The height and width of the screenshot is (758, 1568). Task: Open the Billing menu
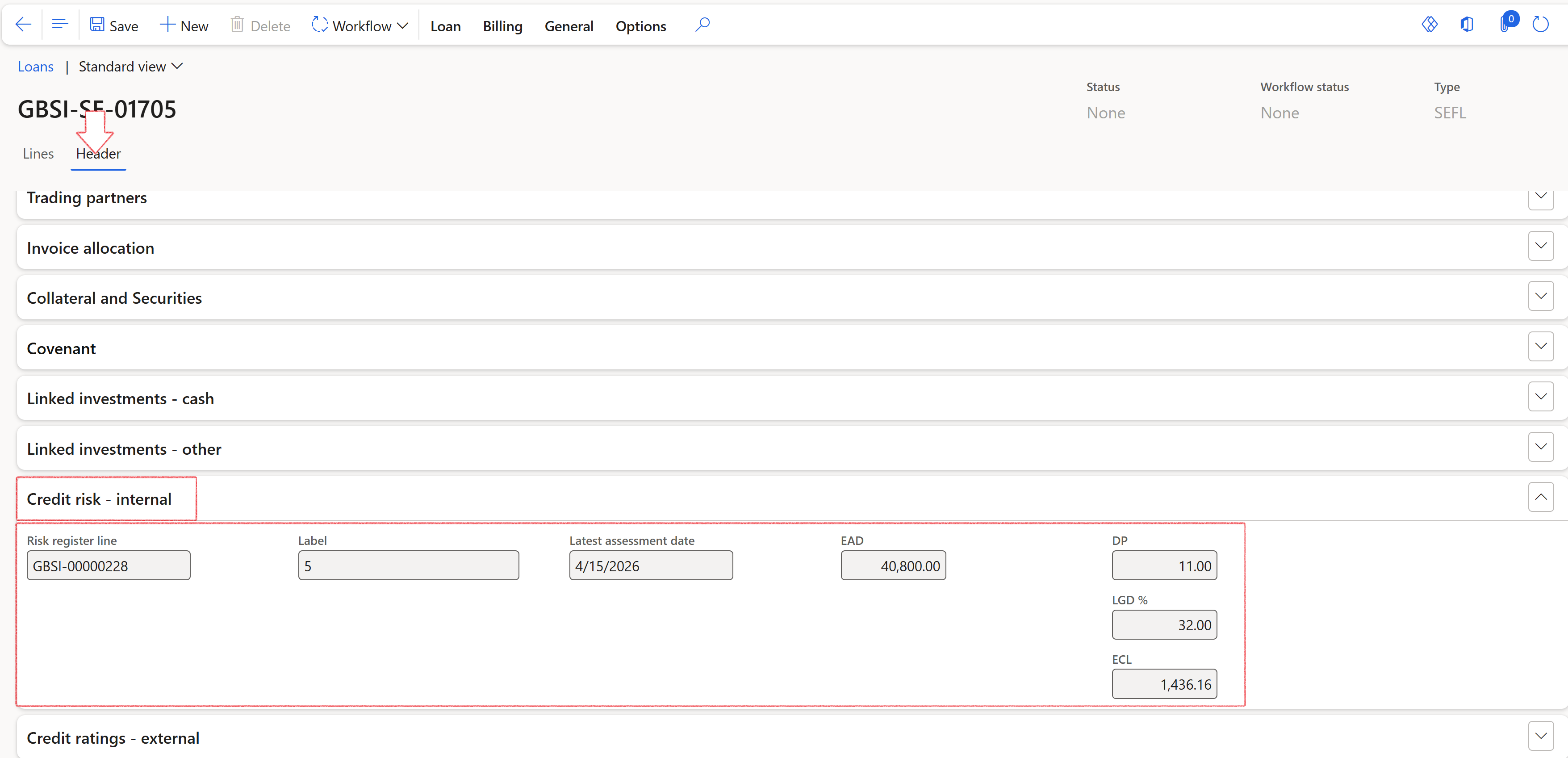pos(502,26)
